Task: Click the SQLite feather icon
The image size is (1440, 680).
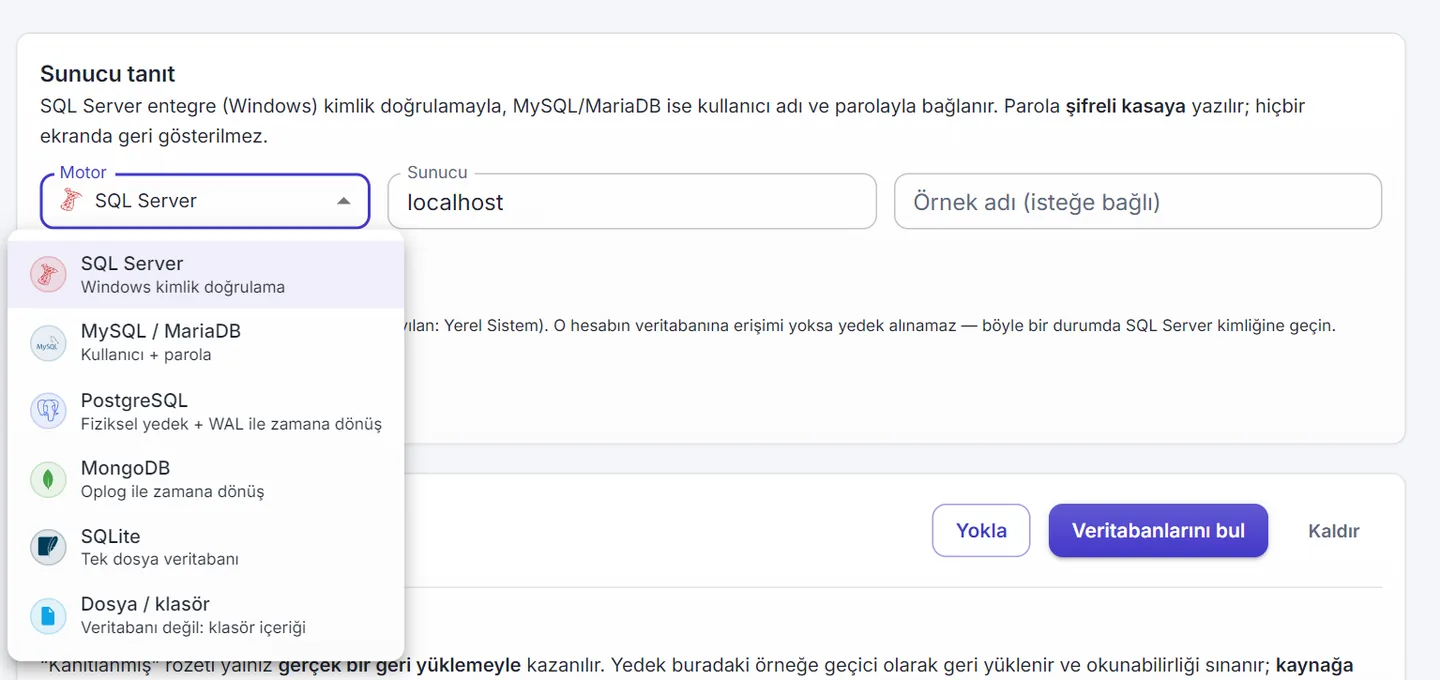Action: pos(48,547)
